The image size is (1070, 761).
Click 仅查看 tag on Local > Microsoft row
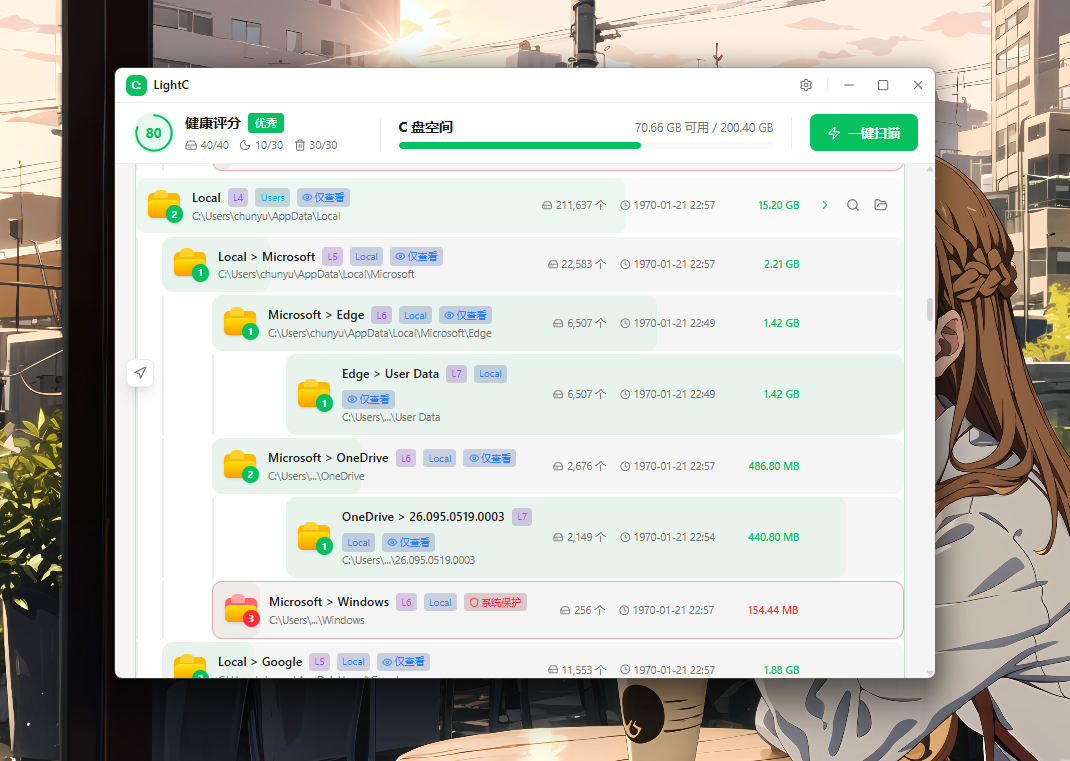pyautogui.click(x=416, y=257)
